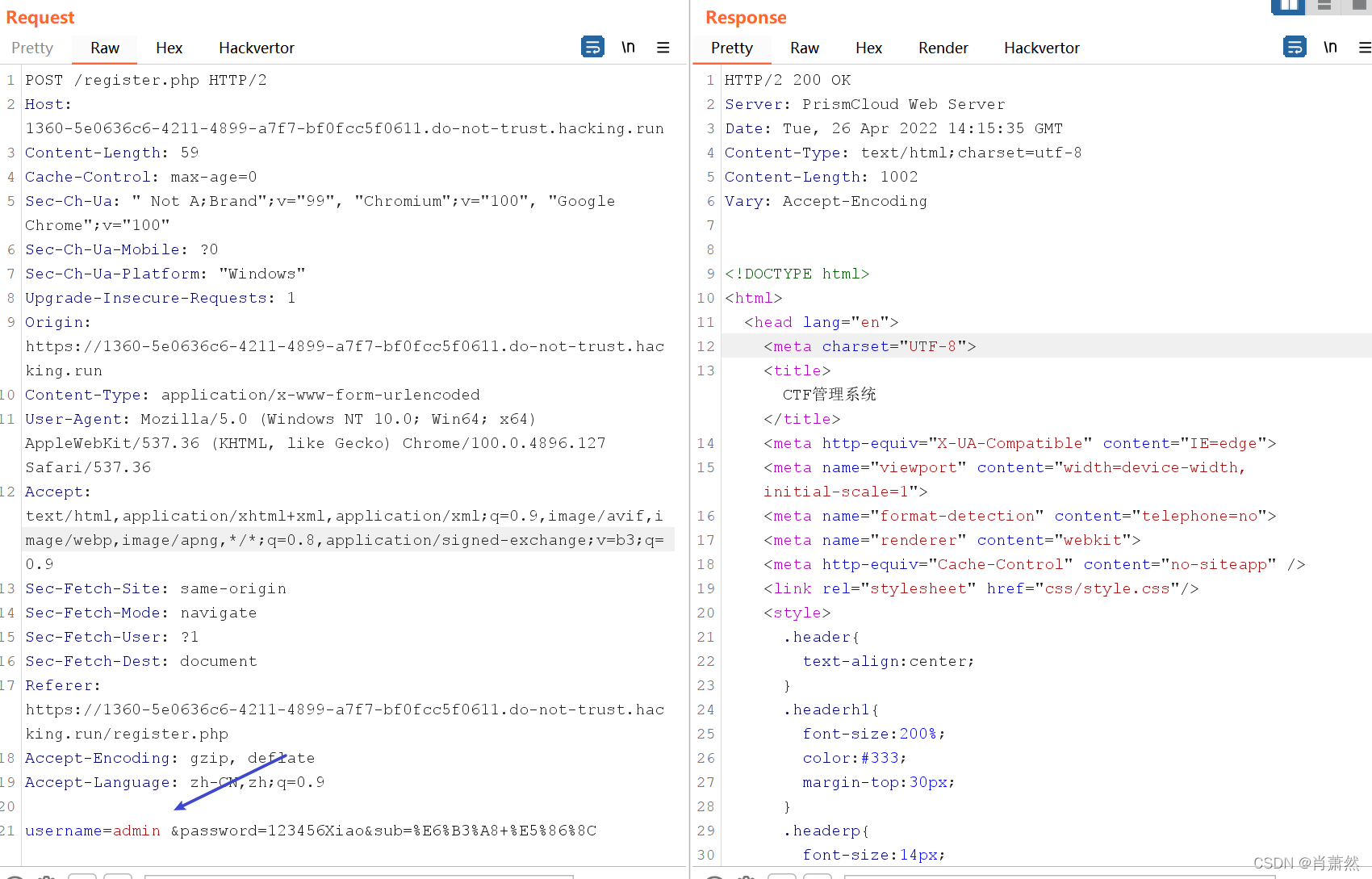
Task: Open Response Hex tab
Action: 868,48
